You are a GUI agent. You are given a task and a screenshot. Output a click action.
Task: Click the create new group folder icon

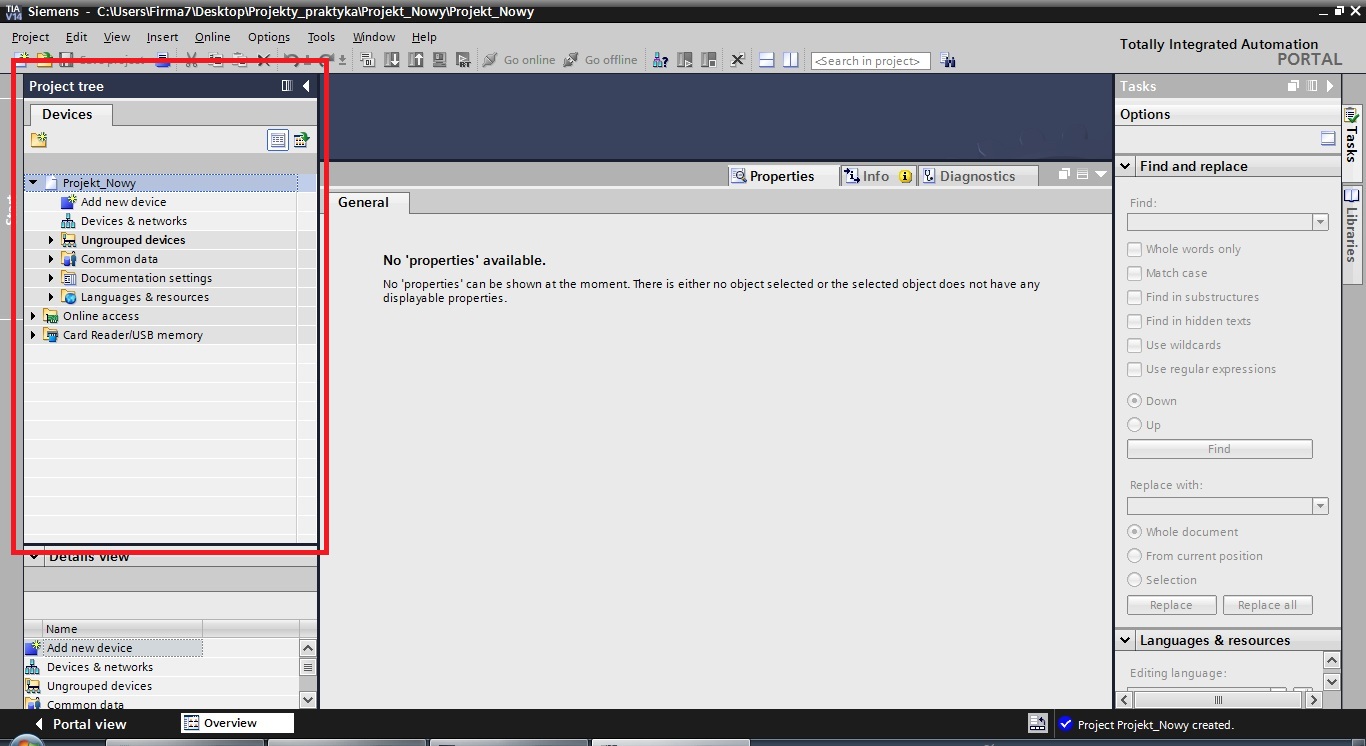click(x=39, y=140)
